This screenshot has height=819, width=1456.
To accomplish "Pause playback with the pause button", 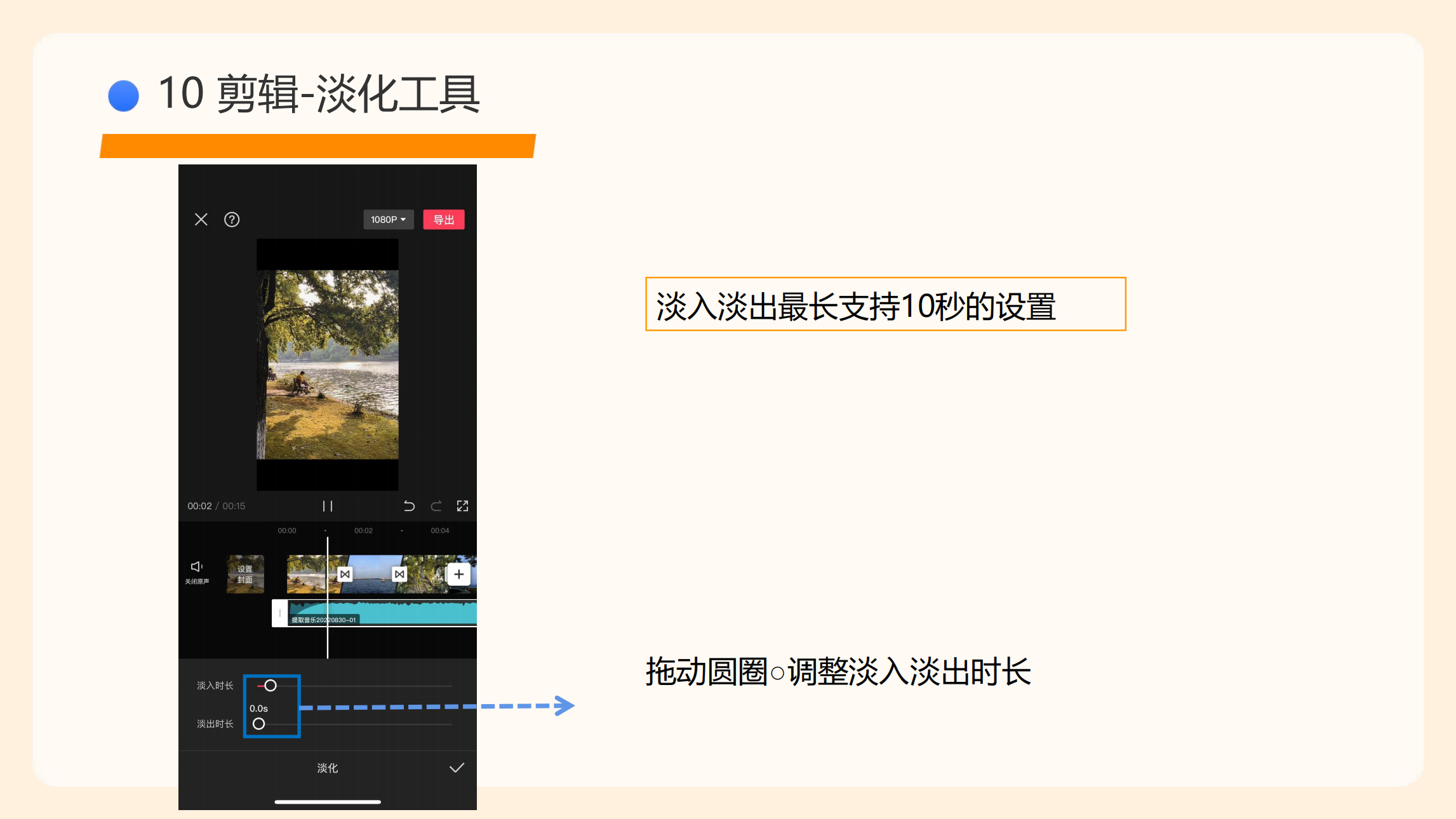I will [328, 506].
